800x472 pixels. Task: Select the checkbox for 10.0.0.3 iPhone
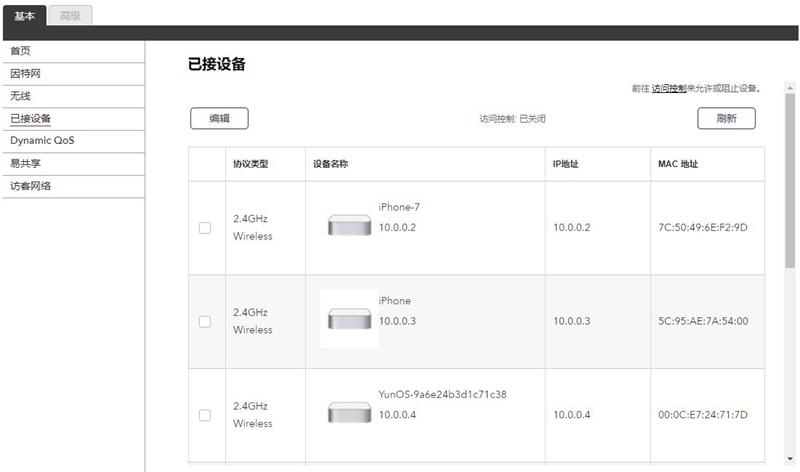click(x=205, y=321)
